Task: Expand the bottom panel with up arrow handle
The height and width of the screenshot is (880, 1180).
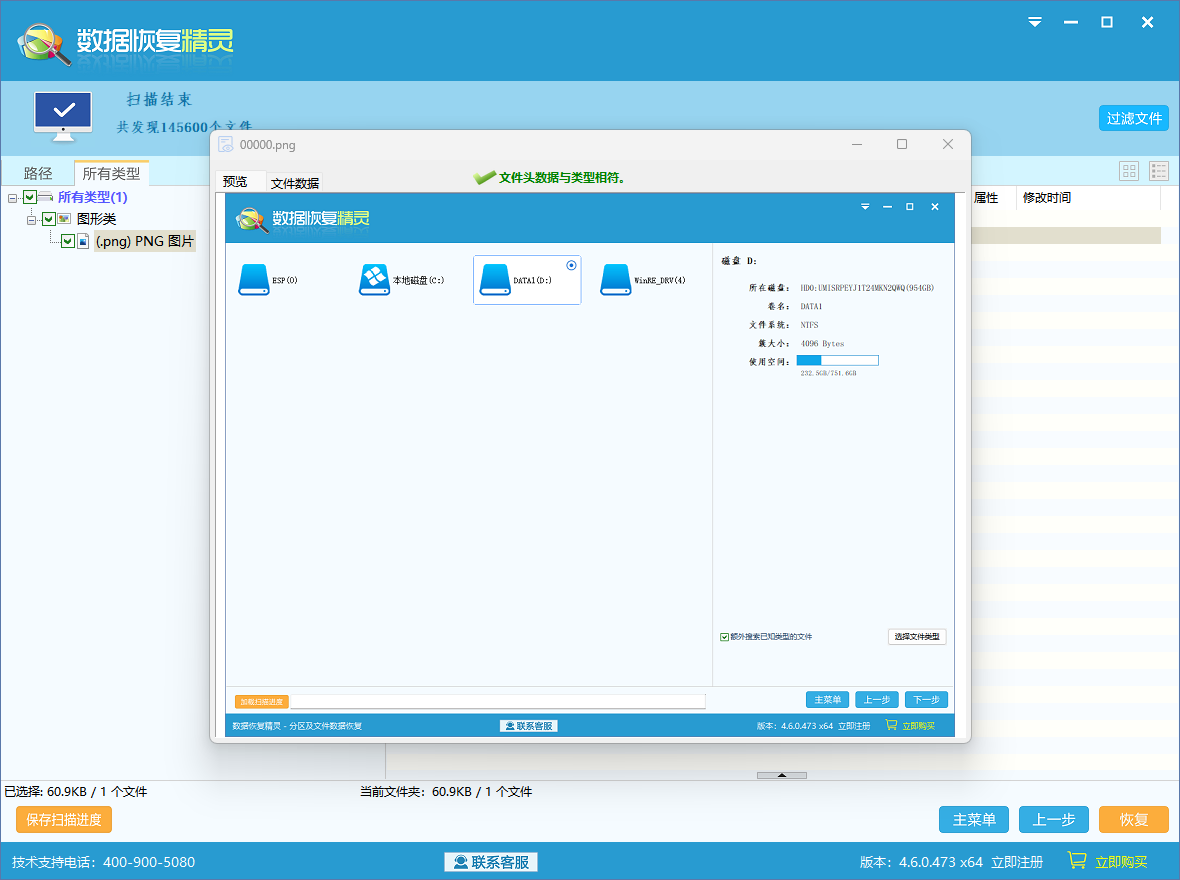Action: [x=781, y=775]
